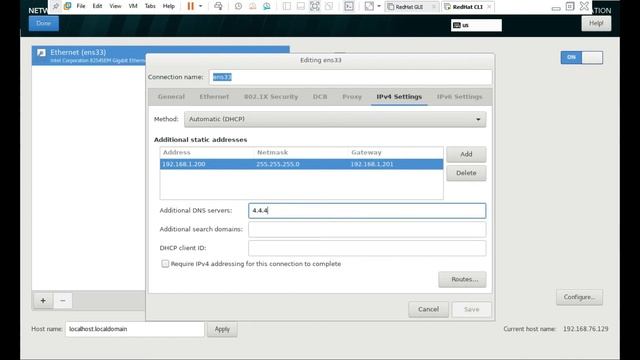Viewport: 640px width, 360px height.
Task: Switch to the RedHat GUI tab
Action: [409, 7]
